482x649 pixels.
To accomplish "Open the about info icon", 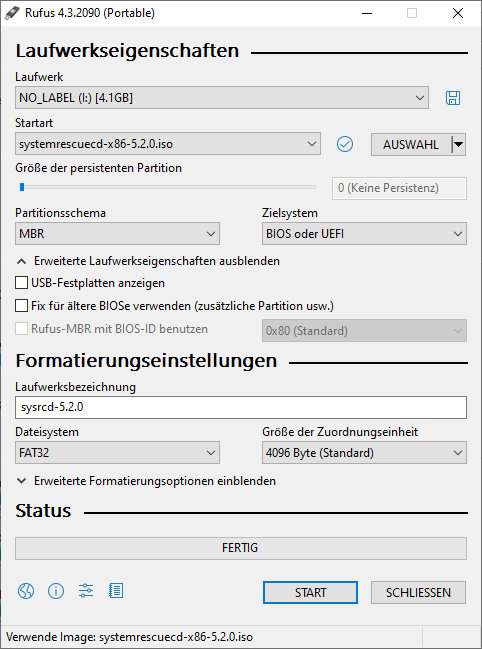I will [x=56, y=591].
